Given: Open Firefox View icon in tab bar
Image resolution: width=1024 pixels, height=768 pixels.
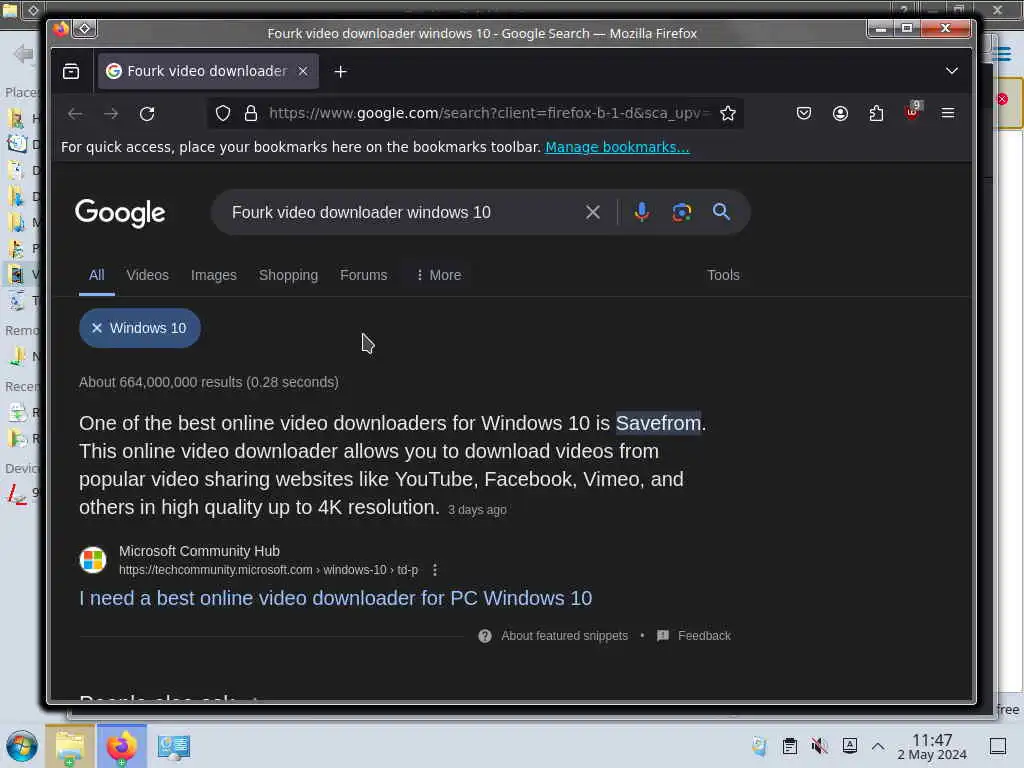Looking at the screenshot, I should [x=71, y=71].
